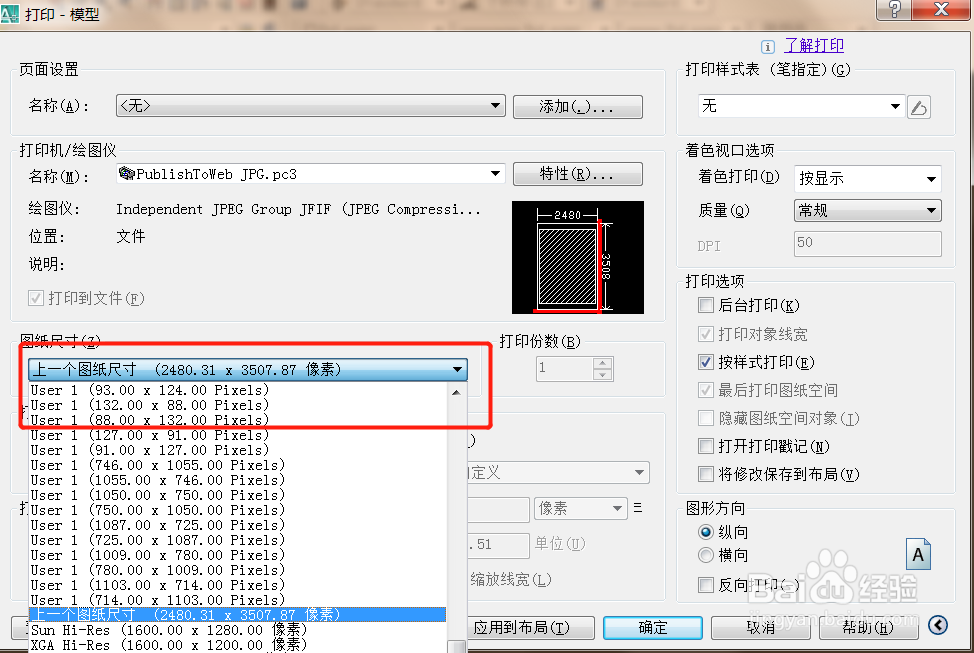Click the 特性(R) button
Image resolution: width=974 pixels, height=653 pixels.
[x=578, y=174]
